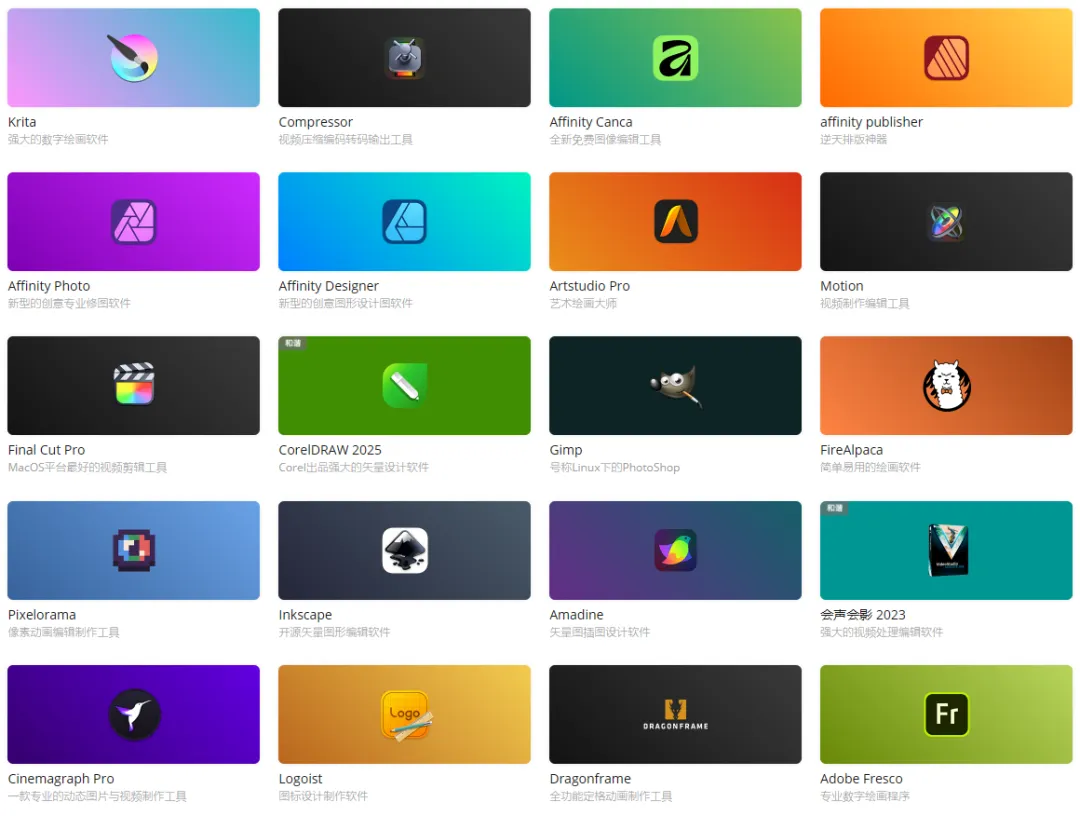Click description 全功能定格动画制作工具
Screen dimensions: 1080x816
pos(610,795)
